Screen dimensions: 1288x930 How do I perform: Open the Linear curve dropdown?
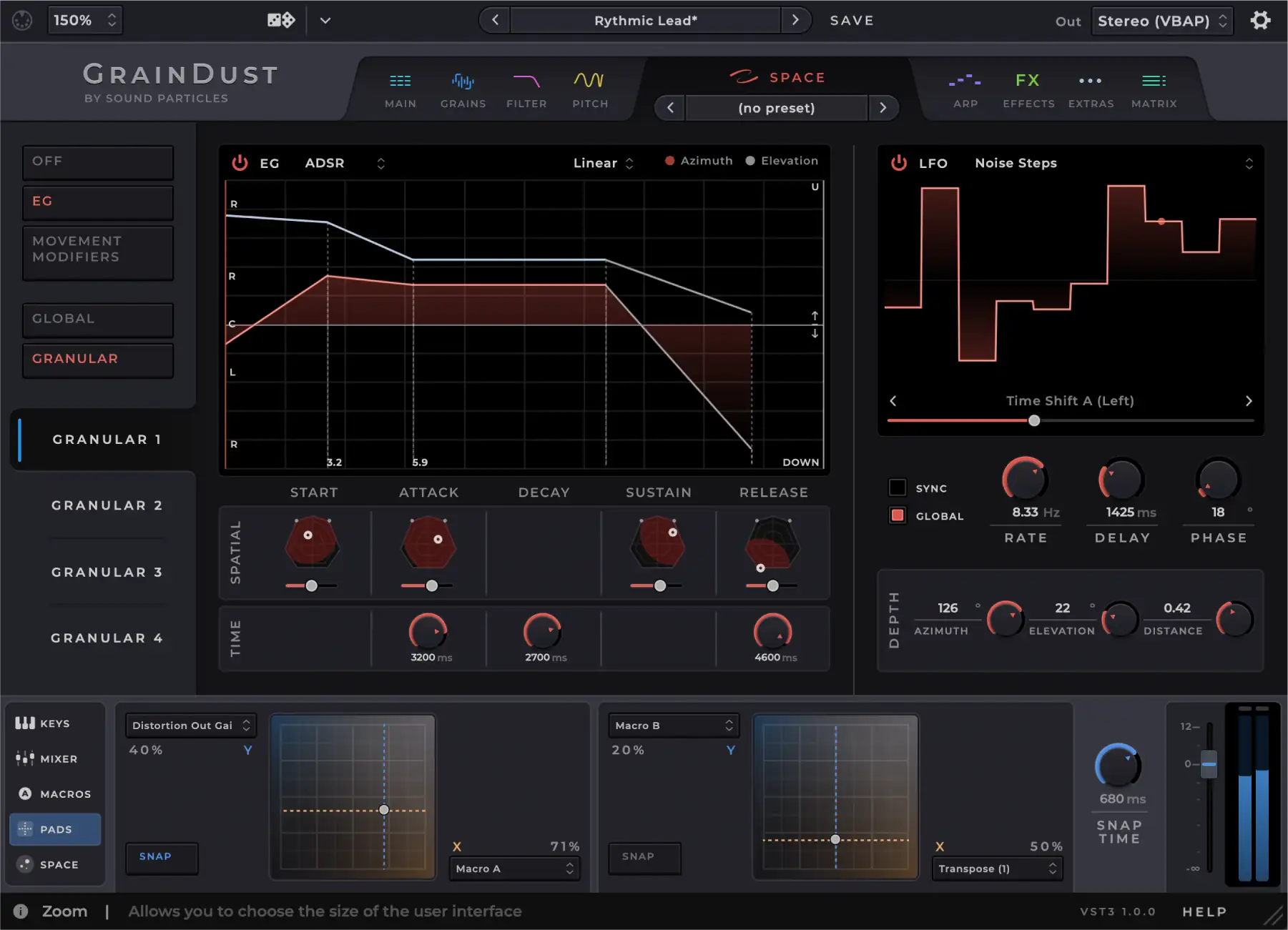[x=602, y=162]
